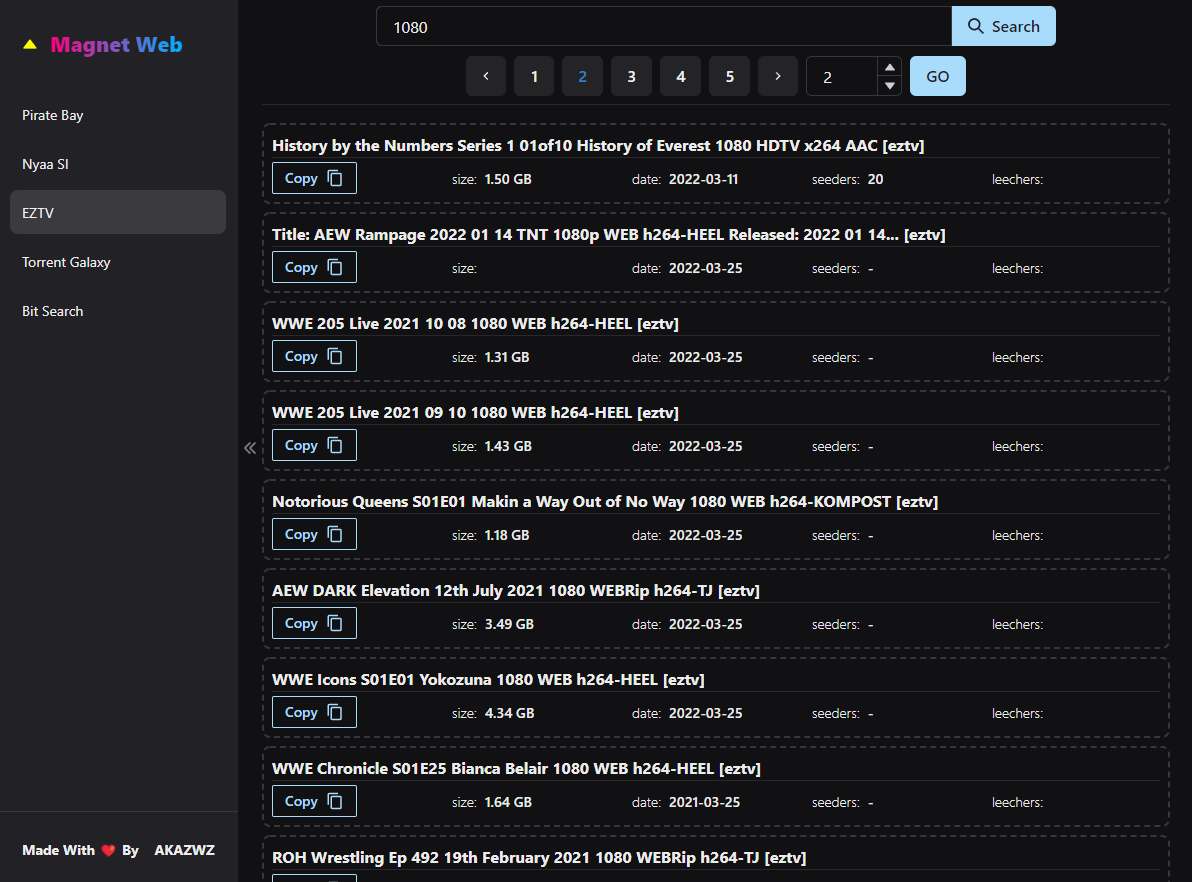Jump to page 5

coord(729,76)
